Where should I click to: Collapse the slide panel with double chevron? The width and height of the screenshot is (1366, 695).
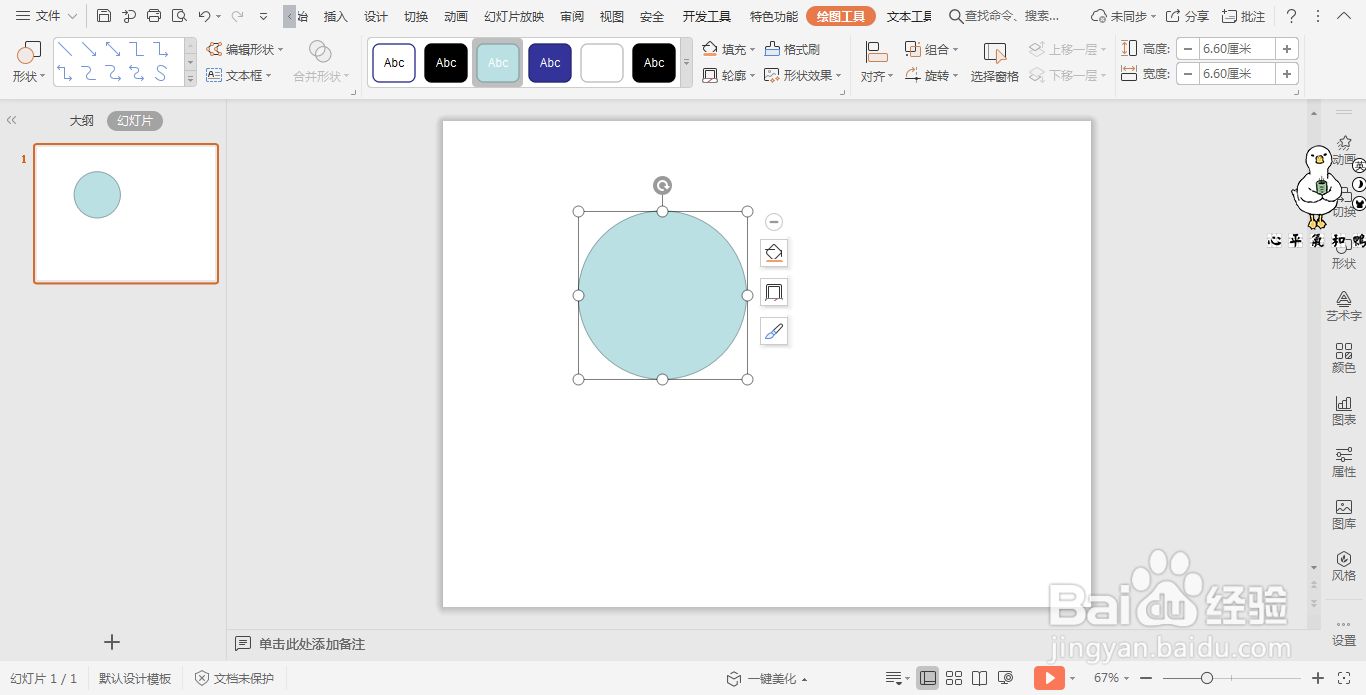[x=11, y=120]
